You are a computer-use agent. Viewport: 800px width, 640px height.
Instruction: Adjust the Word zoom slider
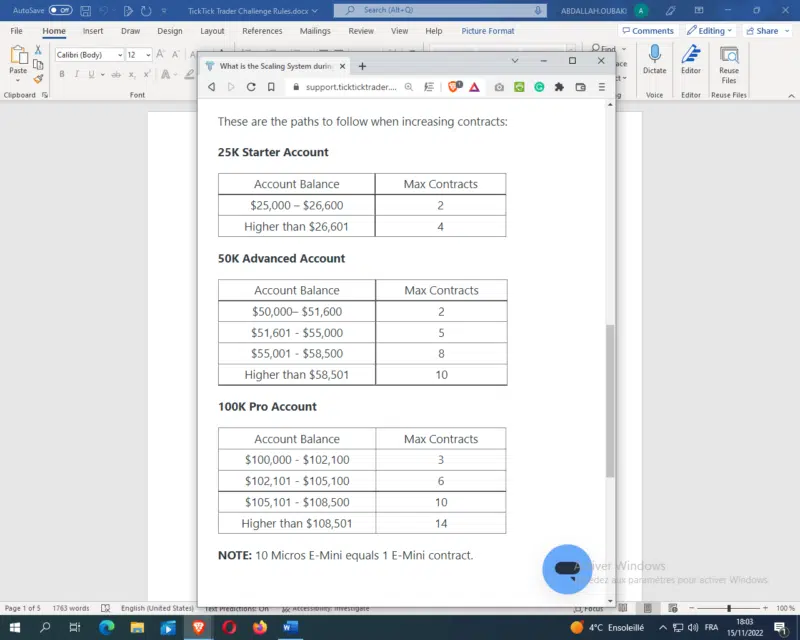[729, 608]
